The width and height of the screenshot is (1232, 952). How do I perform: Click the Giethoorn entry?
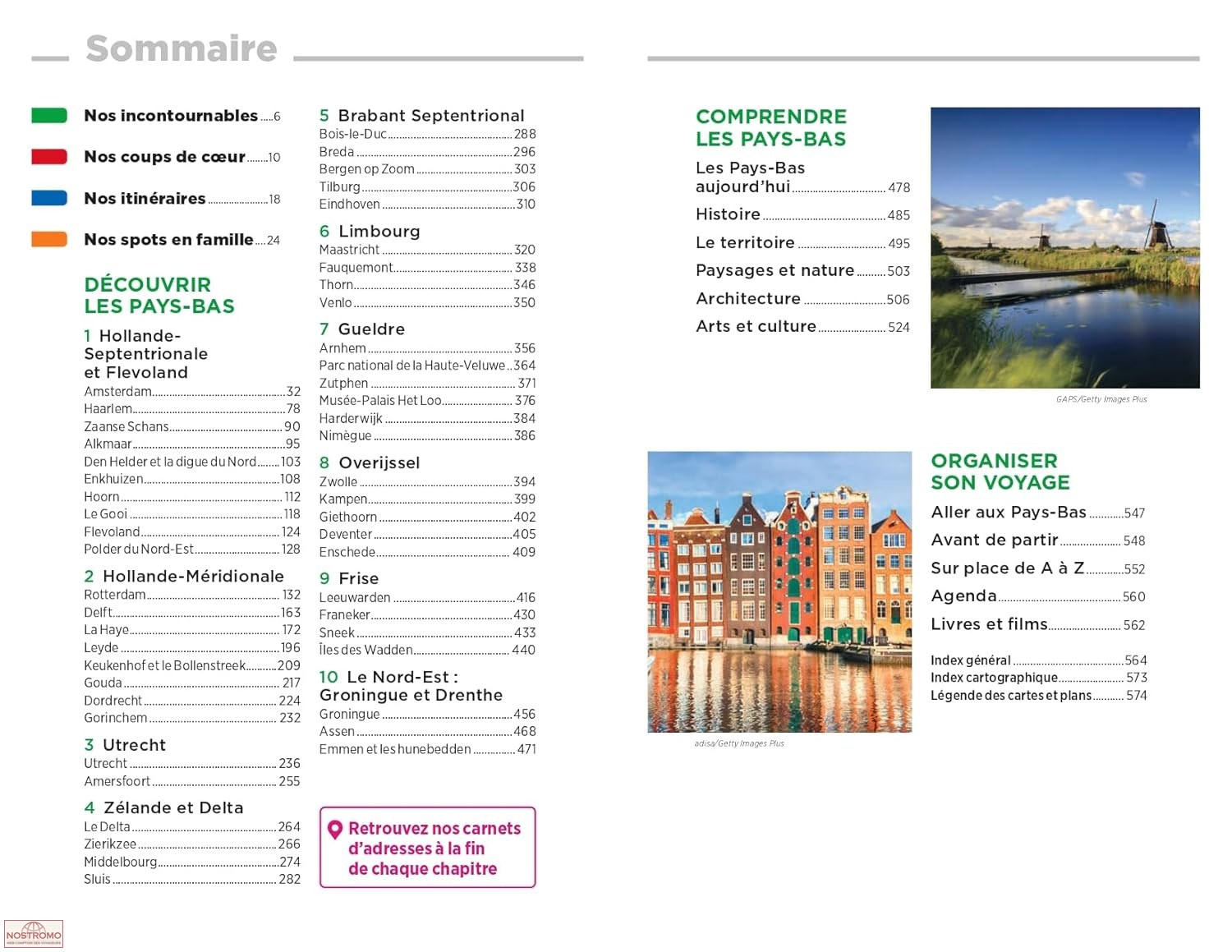click(x=428, y=517)
